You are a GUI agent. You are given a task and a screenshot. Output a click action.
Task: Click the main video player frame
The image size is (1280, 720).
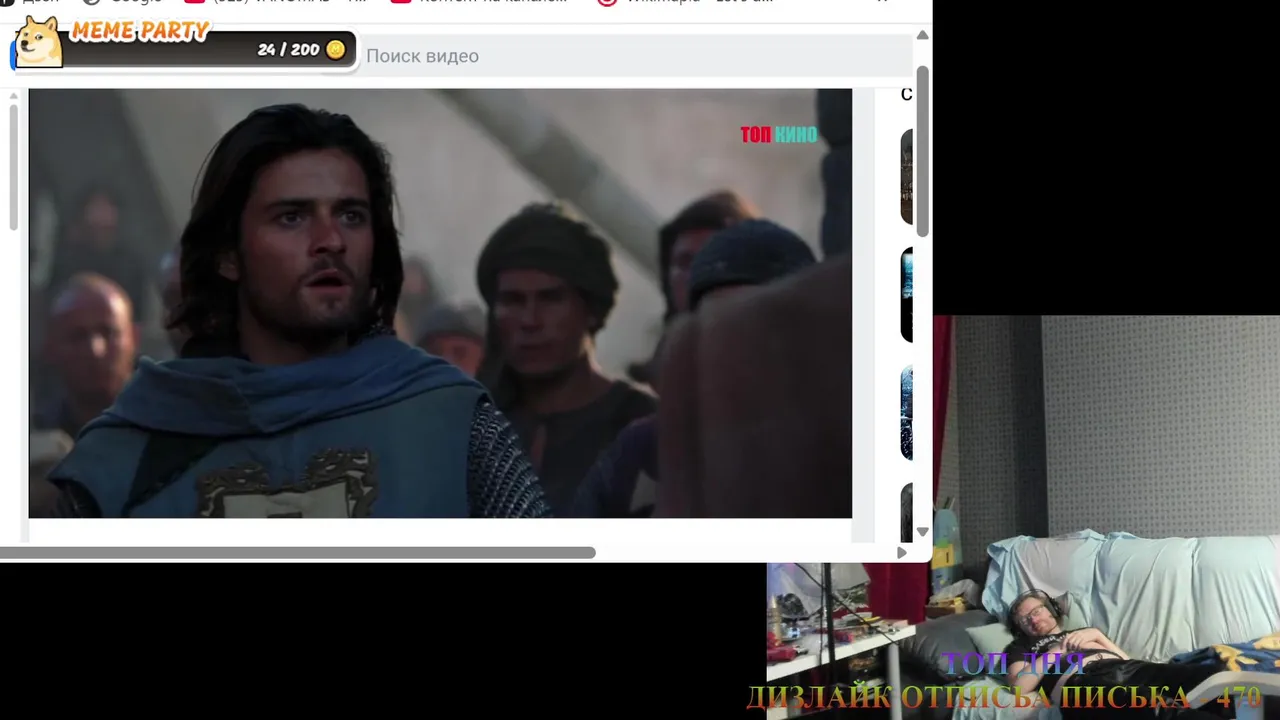click(x=440, y=303)
